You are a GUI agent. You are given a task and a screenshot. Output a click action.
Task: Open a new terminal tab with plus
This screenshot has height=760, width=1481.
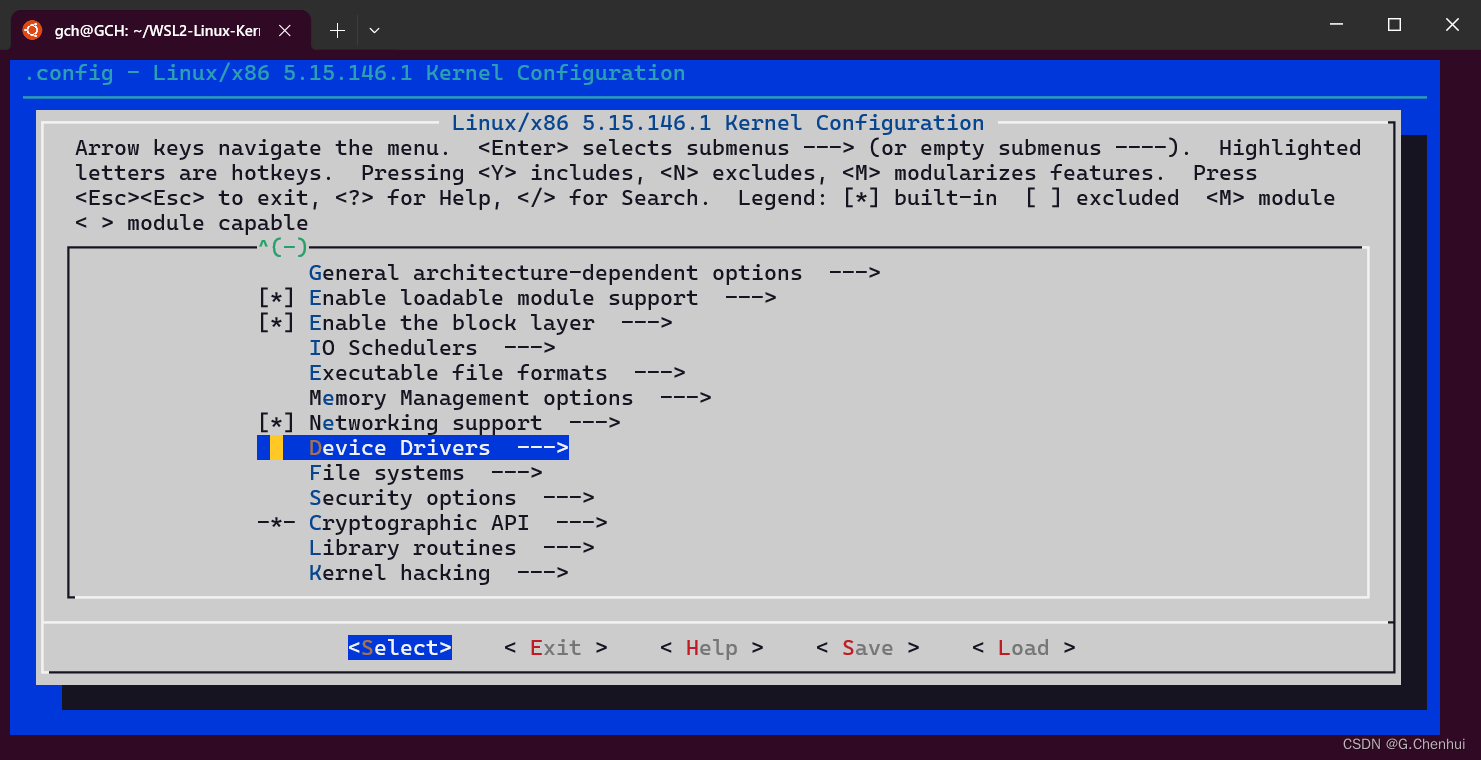[337, 31]
